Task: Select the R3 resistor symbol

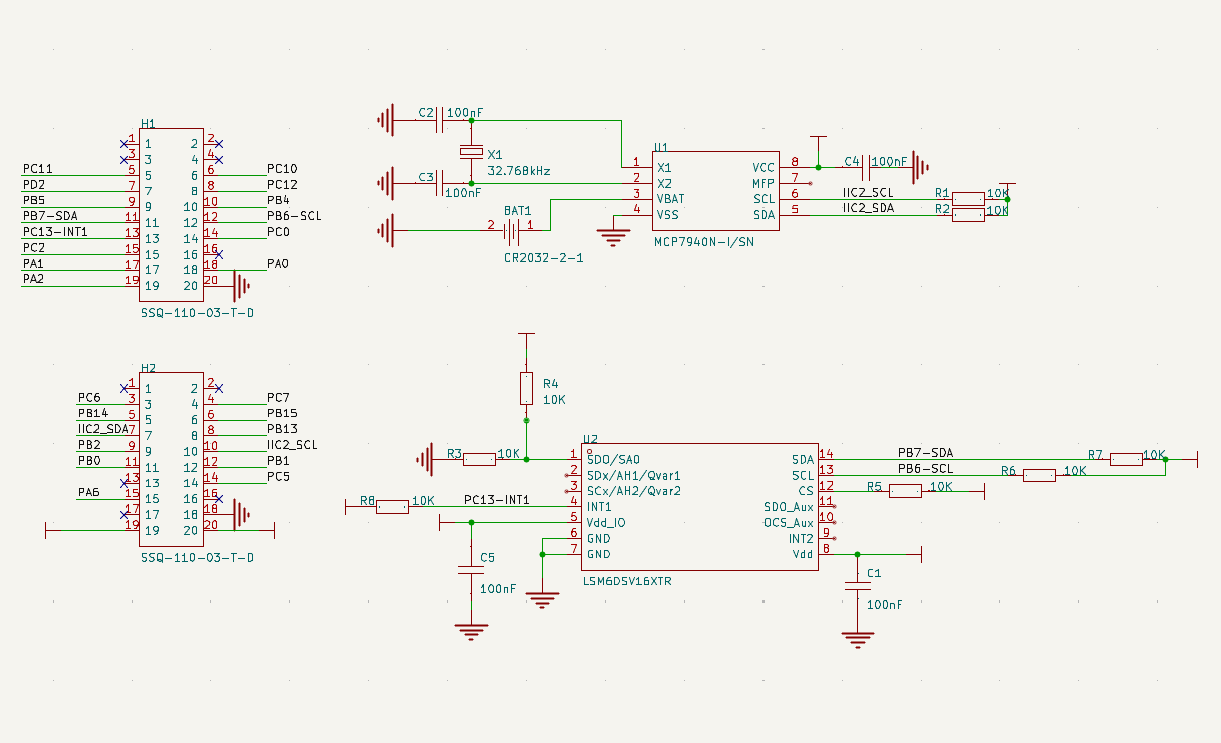Action: (480, 459)
